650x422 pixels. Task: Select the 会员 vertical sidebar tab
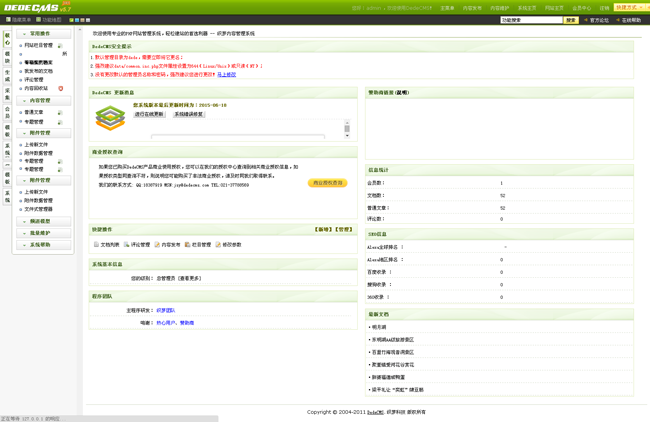pyautogui.click(x=7, y=112)
